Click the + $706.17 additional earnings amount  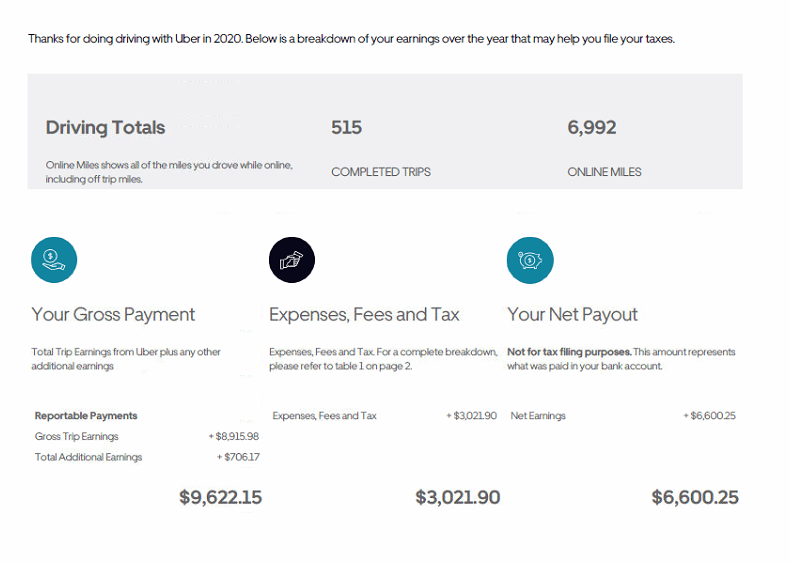click(x=238, y=457)
